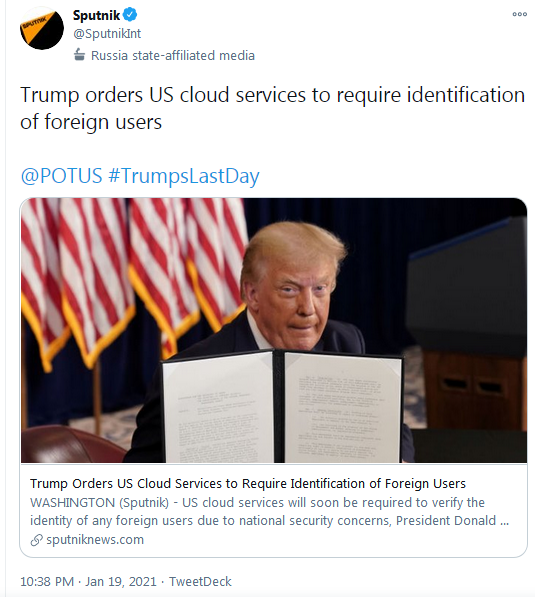The height and width of the screenshot is (597, 535).
Task: Click the blue verified checkmark badge
Action: [130, 15]
